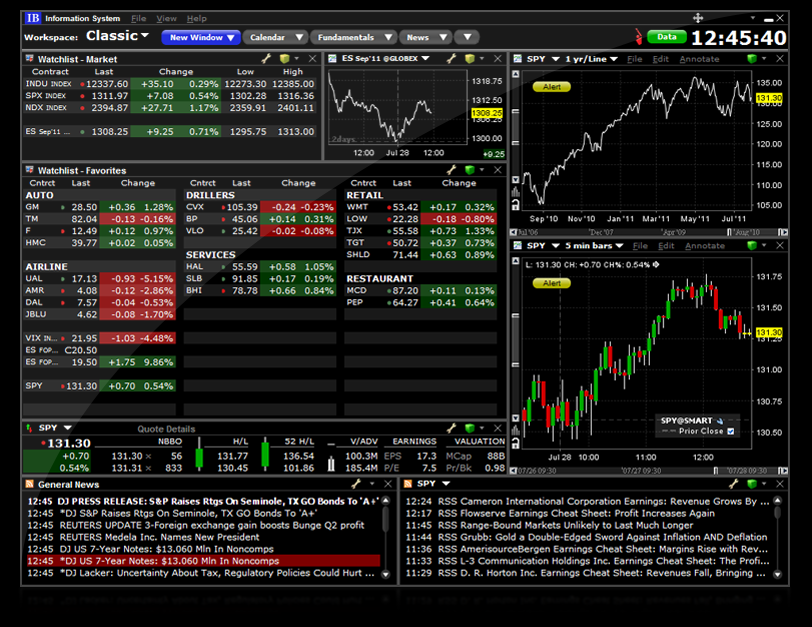Toggle the lock icon on SPY 5 min chart
Screen dimensions: 812x627
[515, 443]
